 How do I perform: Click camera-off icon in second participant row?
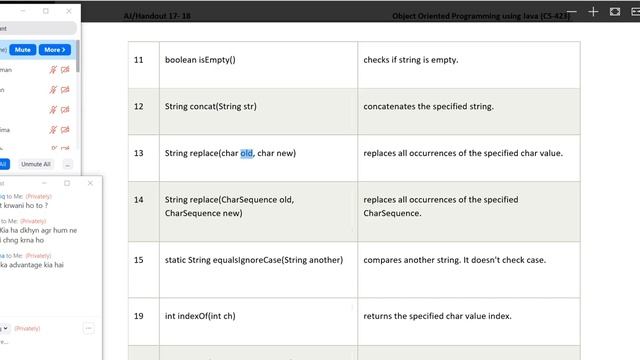click(x=65, y=90)
